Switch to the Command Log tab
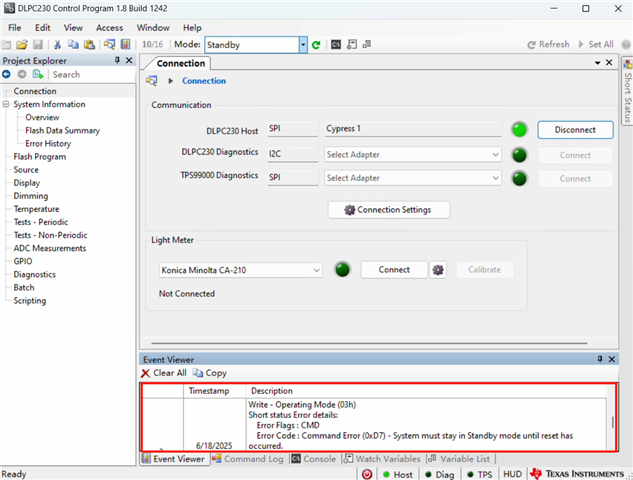Viewport: 633px width, 480px height. [x=247, y=459]
